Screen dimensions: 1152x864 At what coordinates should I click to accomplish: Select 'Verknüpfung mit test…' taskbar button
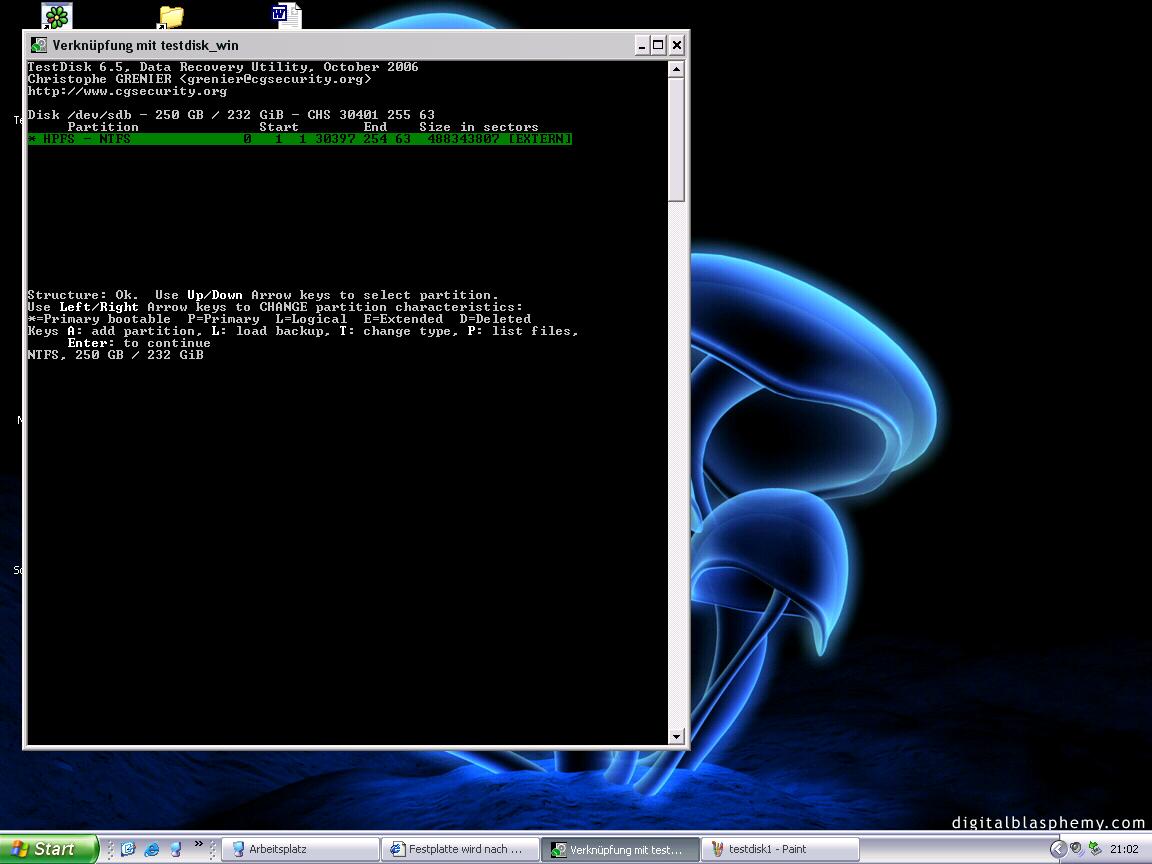click(x=619, y=849)
